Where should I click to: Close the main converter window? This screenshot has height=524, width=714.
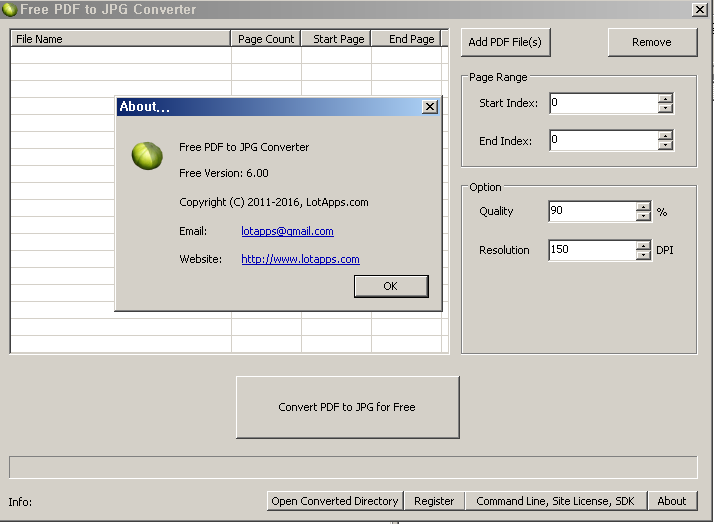699,9
